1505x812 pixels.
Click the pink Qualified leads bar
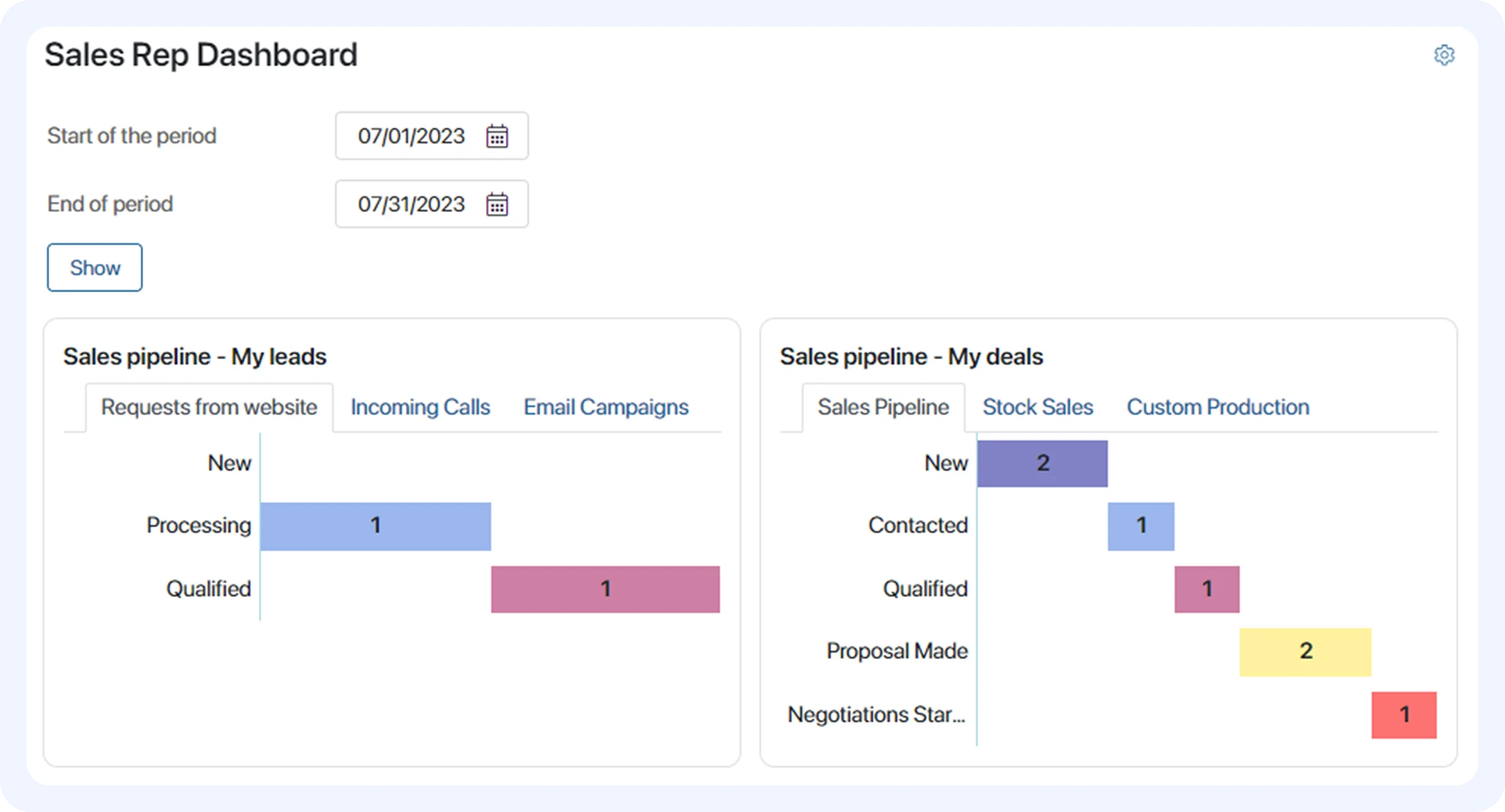[x=605, y=589]
